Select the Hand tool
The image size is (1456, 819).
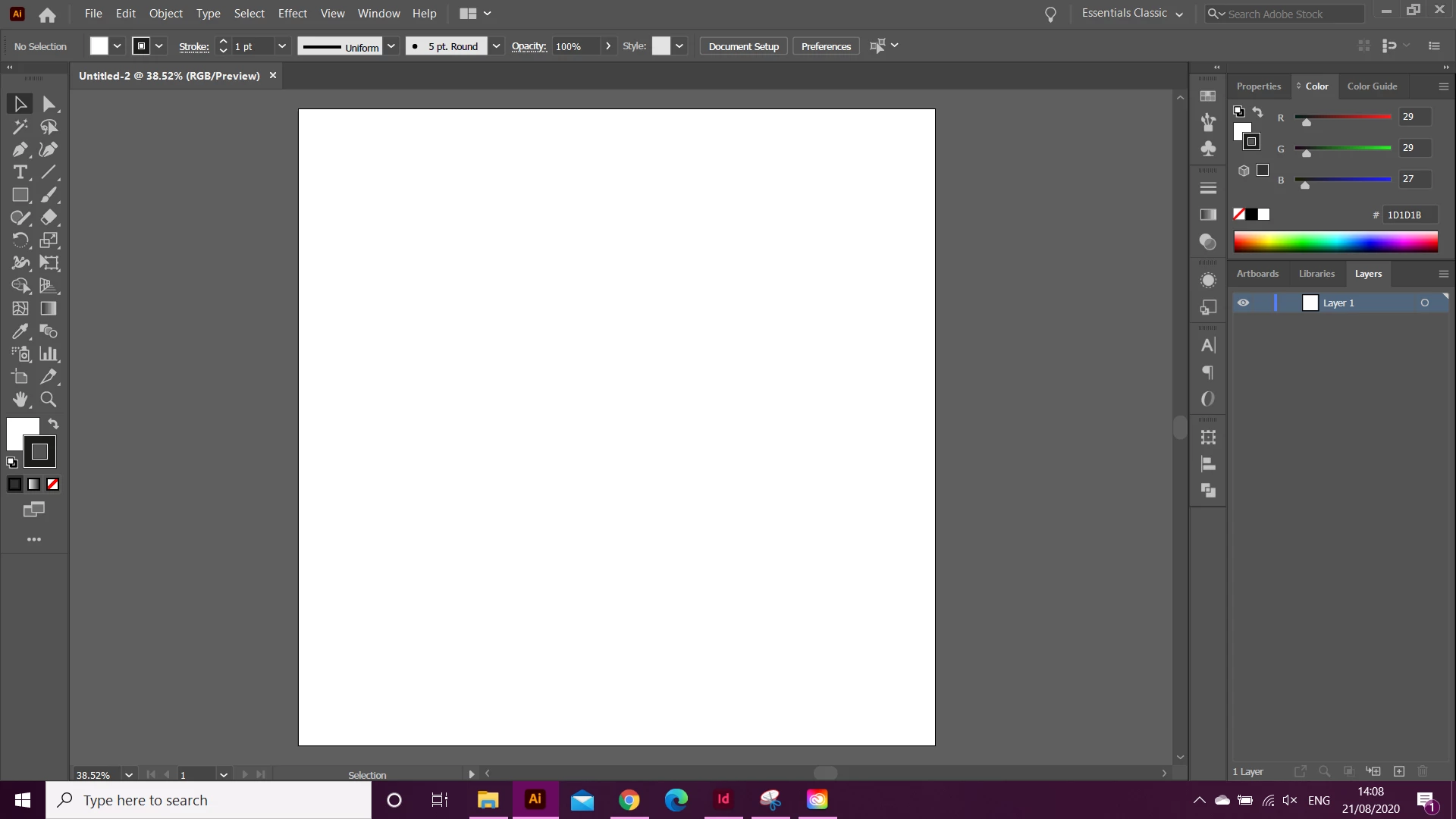pyautogui.click(x=20, y=400)
